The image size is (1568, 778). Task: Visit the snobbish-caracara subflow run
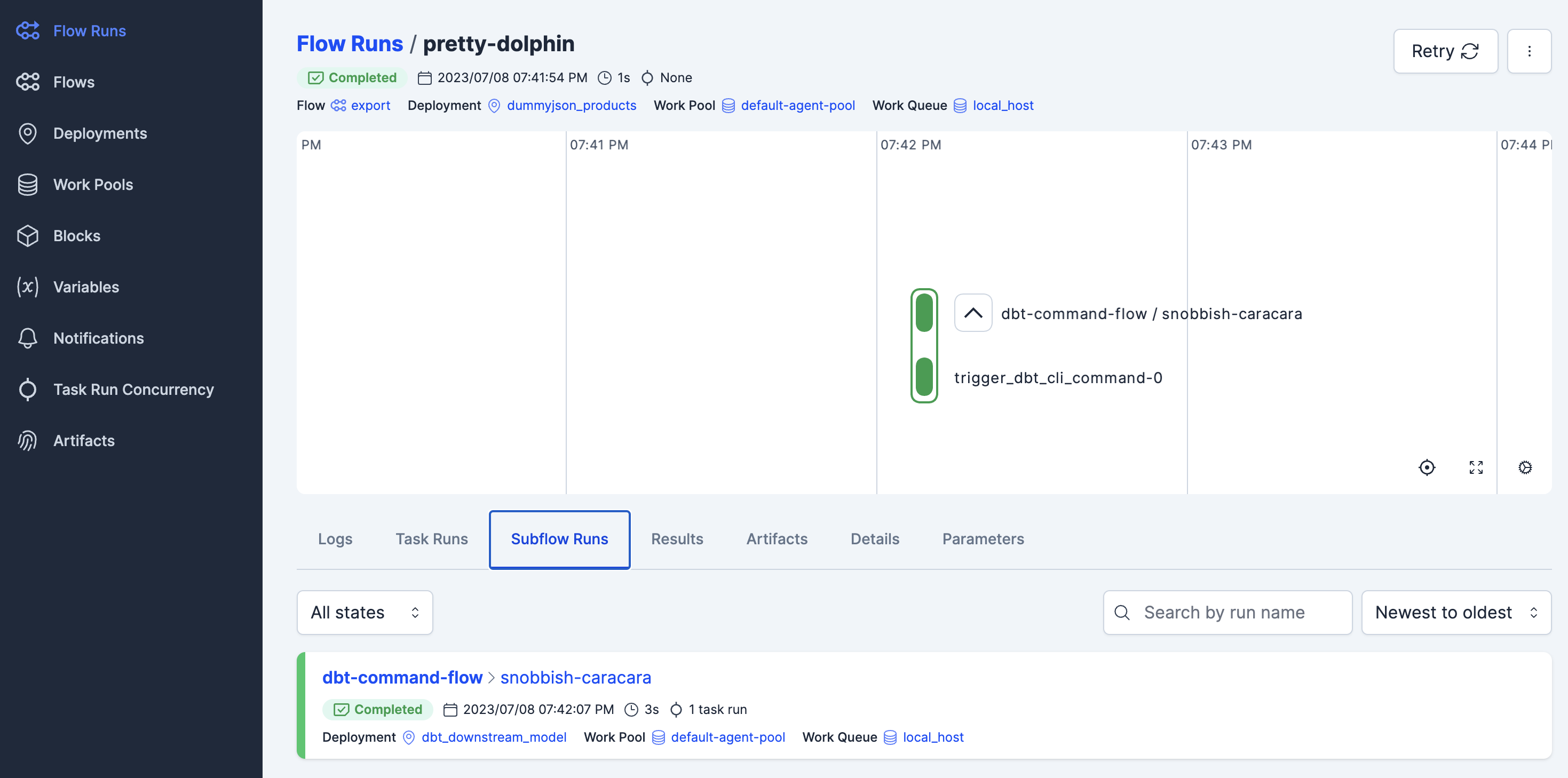576,677
